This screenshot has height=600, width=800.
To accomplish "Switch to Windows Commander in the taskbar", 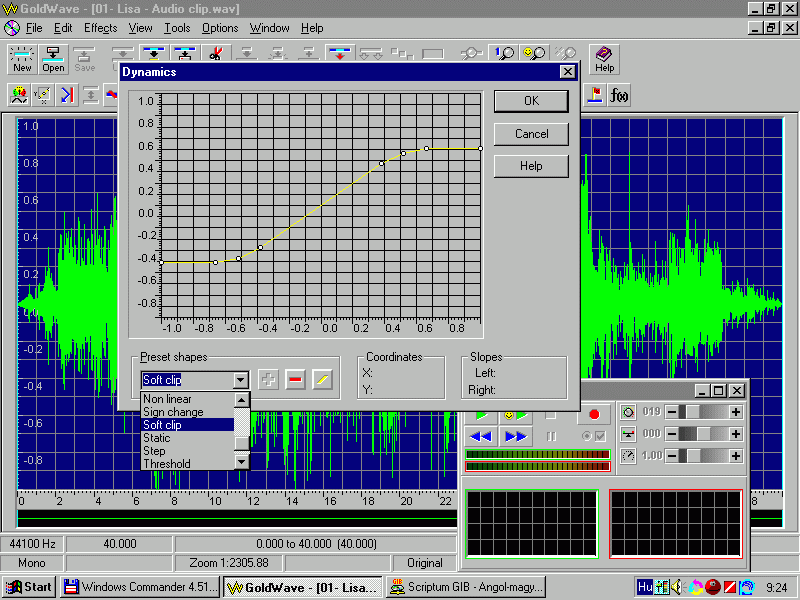I will (x=140, y=587).
